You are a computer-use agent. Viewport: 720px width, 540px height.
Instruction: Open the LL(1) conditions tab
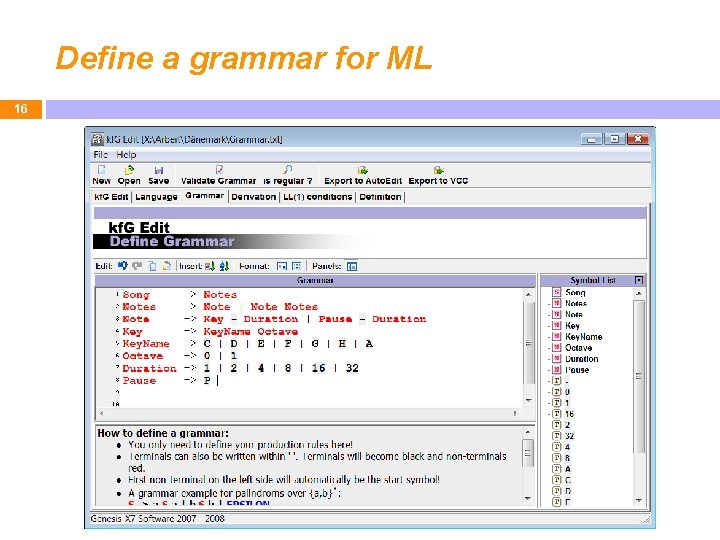(317, 197)
